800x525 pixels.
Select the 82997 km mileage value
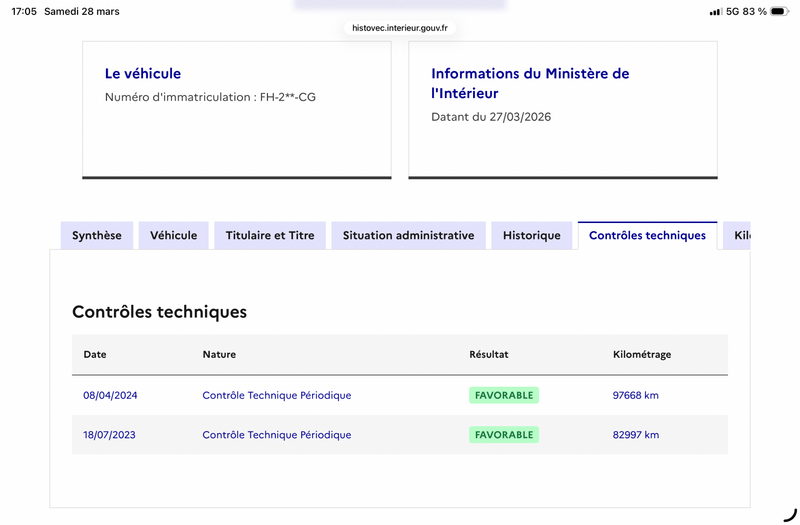[x=635, y=435]
